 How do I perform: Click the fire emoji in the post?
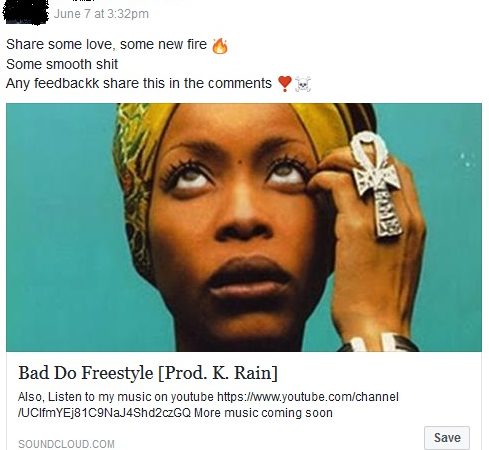click(x=220, y=46)
